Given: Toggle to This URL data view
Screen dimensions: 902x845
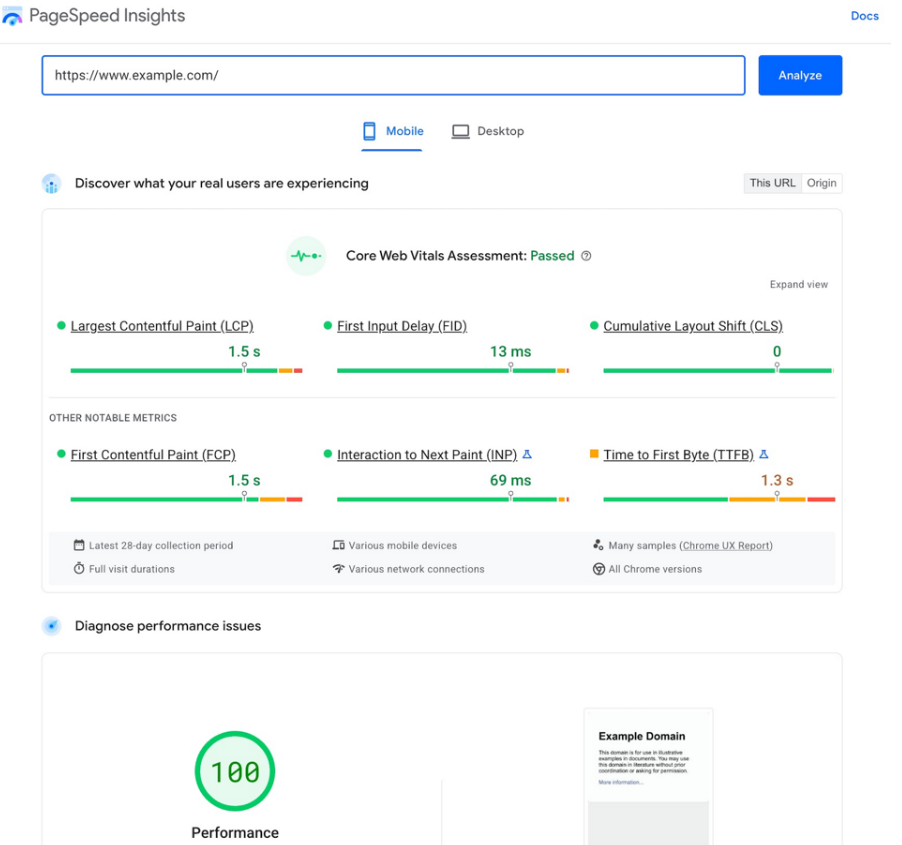Looking at the screenshot, I should [772, 183].
